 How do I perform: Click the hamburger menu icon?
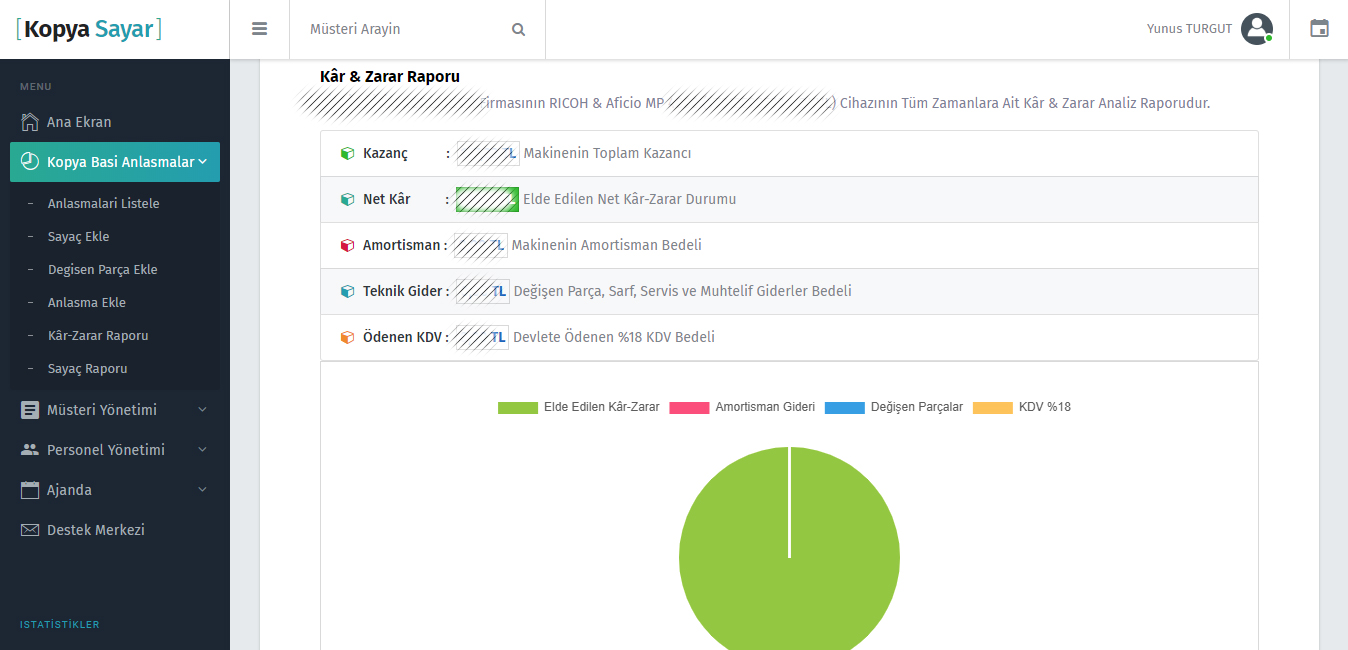coord(259,29)
